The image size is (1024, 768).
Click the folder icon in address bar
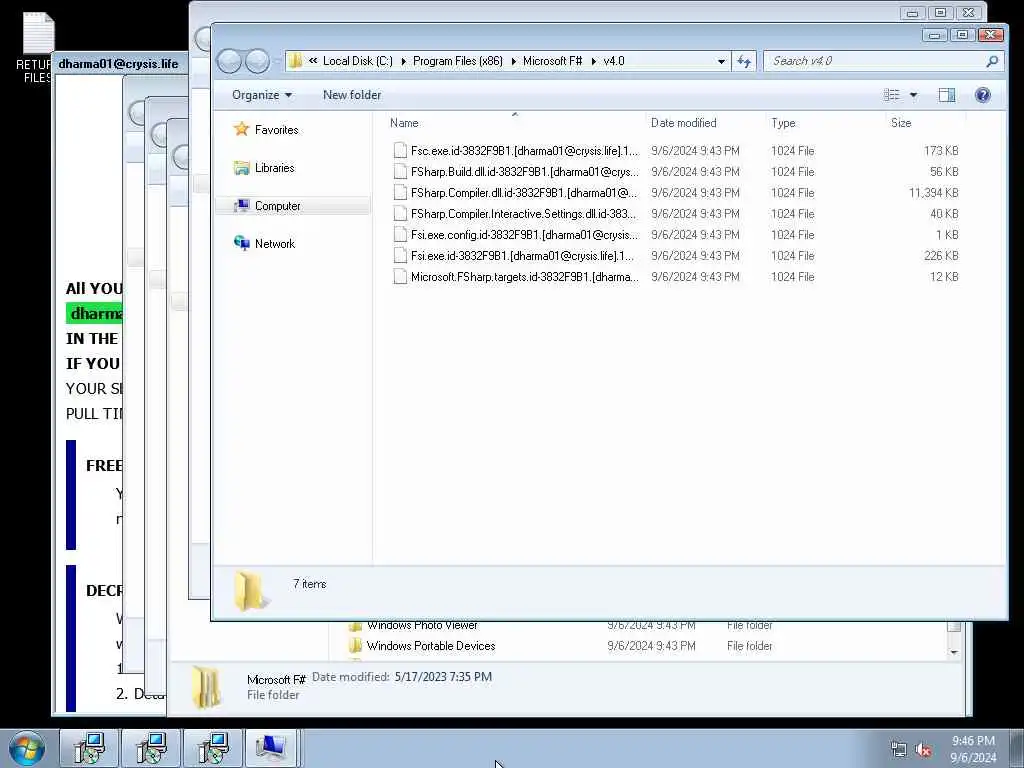pyautogui.click(x=295, y=61)
